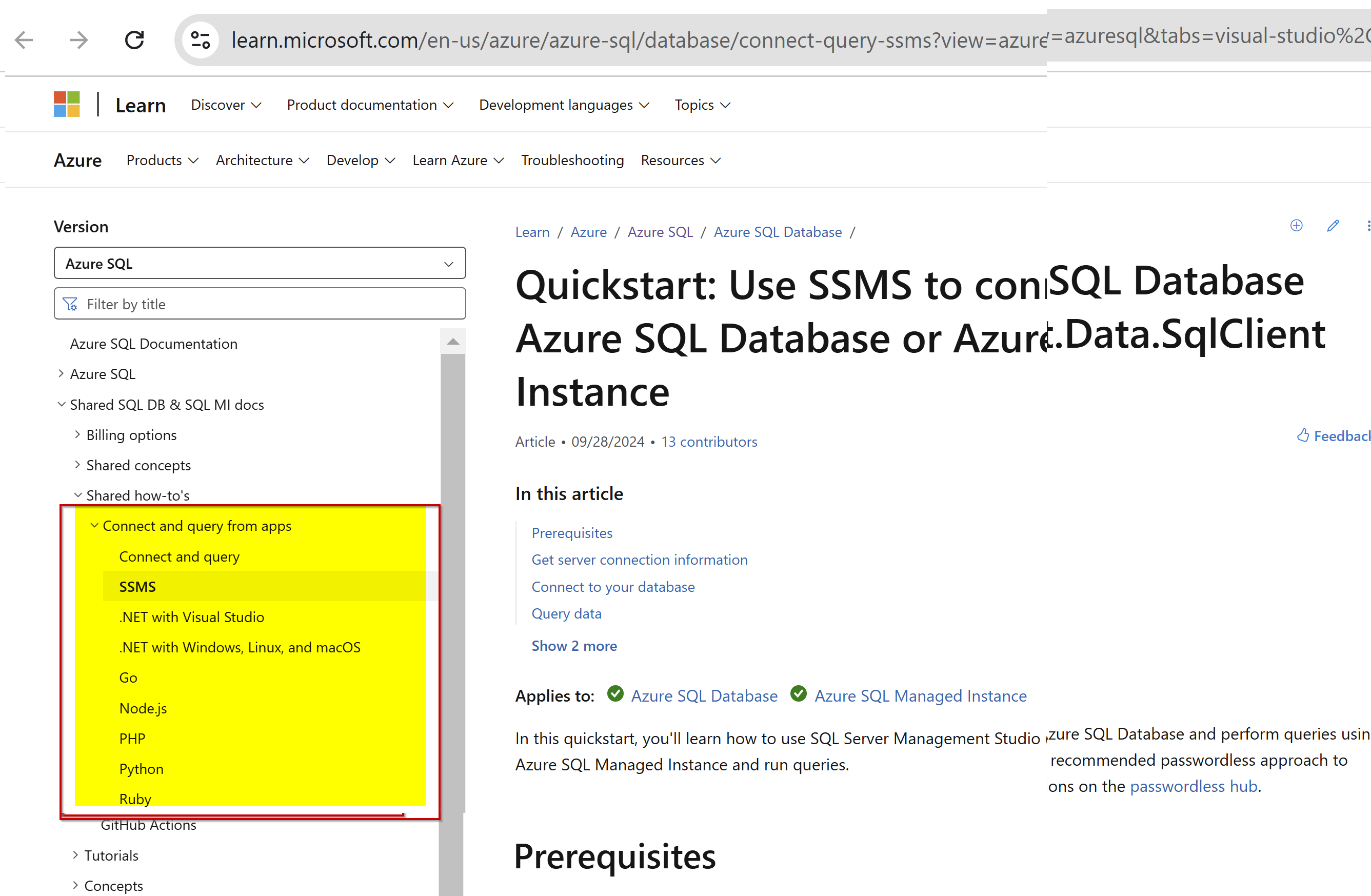
Task: Open the Discover menu
Action: (226, 105)
